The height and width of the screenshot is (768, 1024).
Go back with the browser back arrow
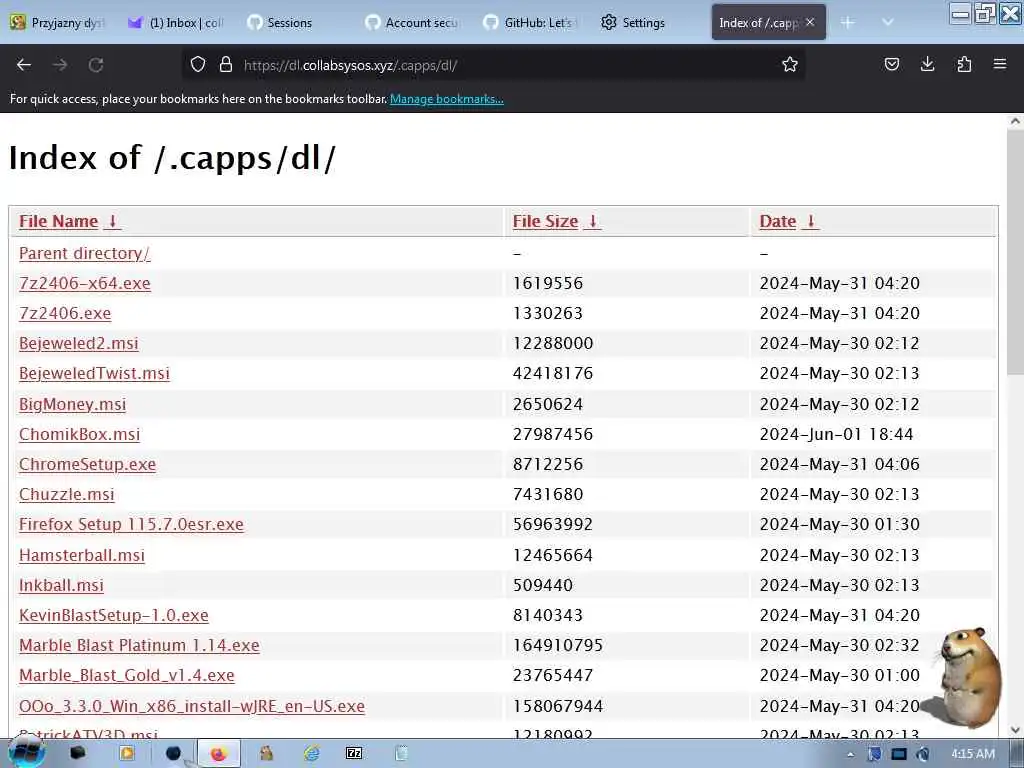[x=24, y=65]
